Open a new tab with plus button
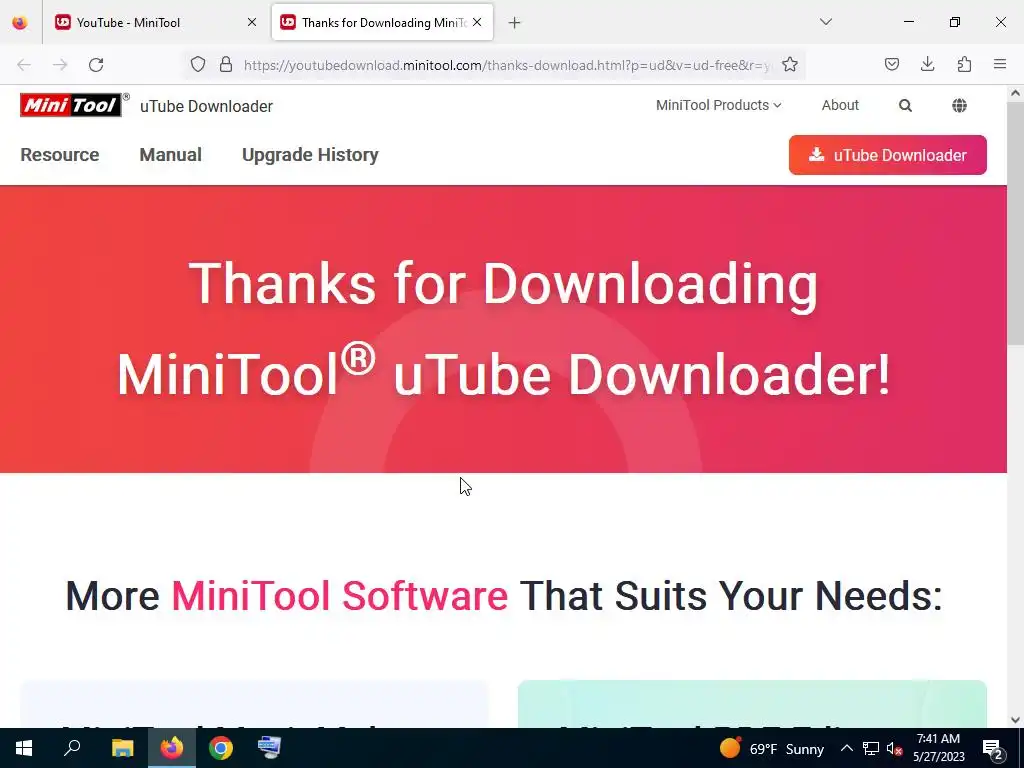 (x=515, y=23)
